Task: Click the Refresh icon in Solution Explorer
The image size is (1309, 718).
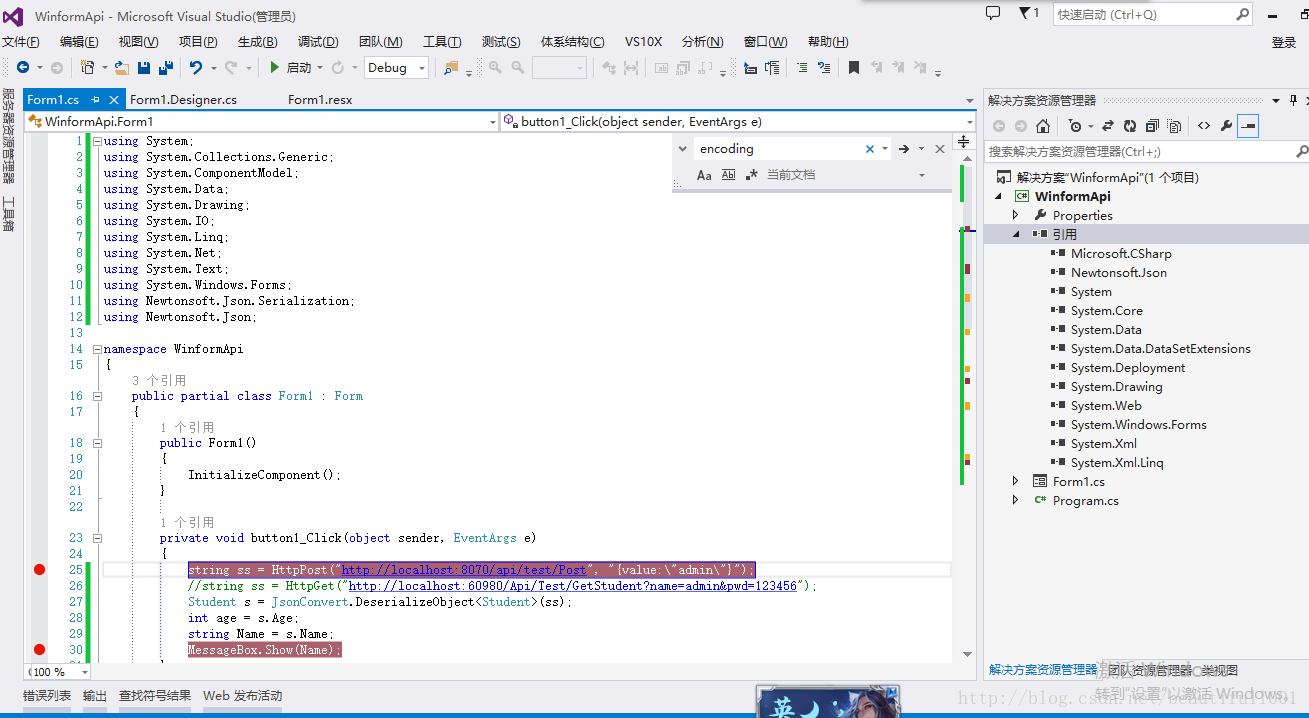Action: (1129, 126)
